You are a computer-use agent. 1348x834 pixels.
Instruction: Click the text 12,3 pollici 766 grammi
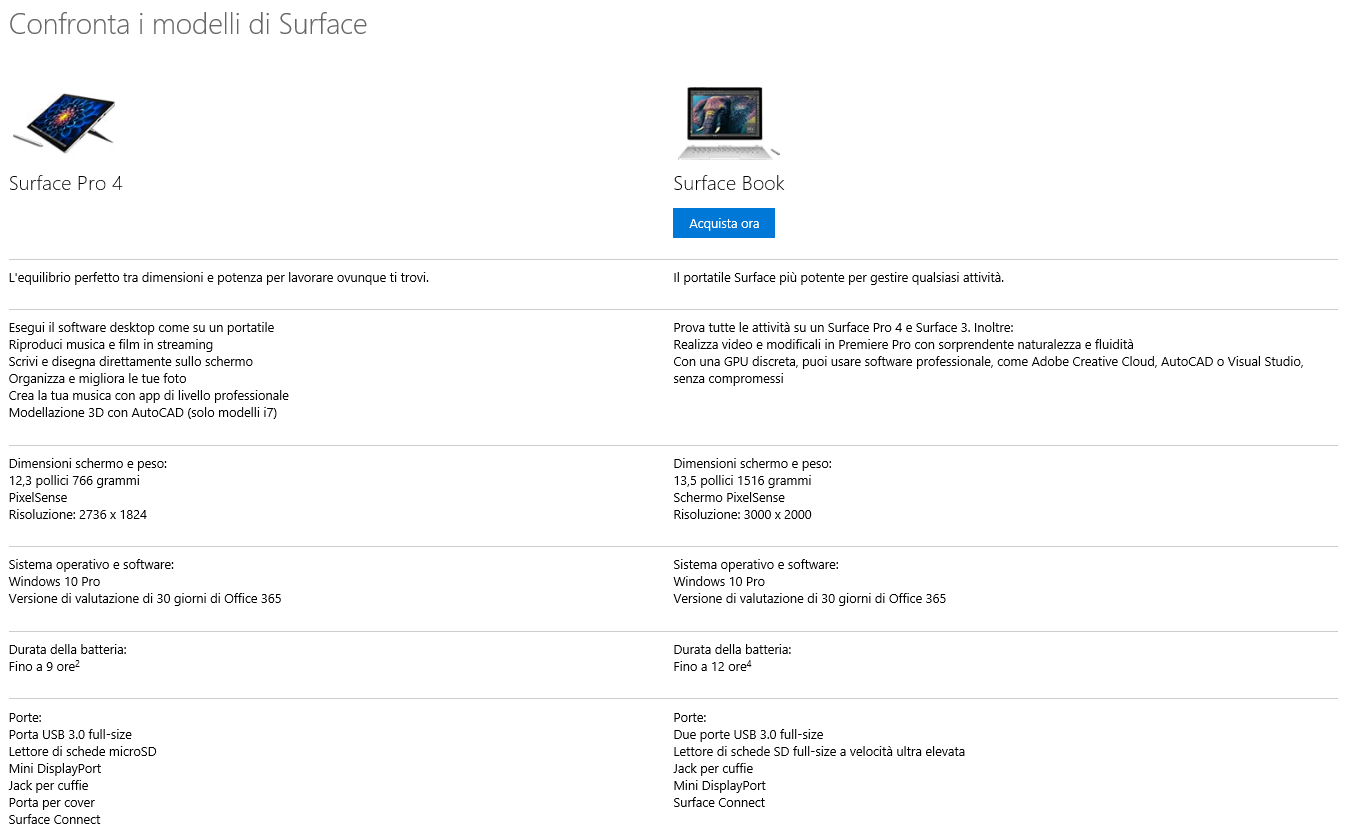tap(74, 481)
